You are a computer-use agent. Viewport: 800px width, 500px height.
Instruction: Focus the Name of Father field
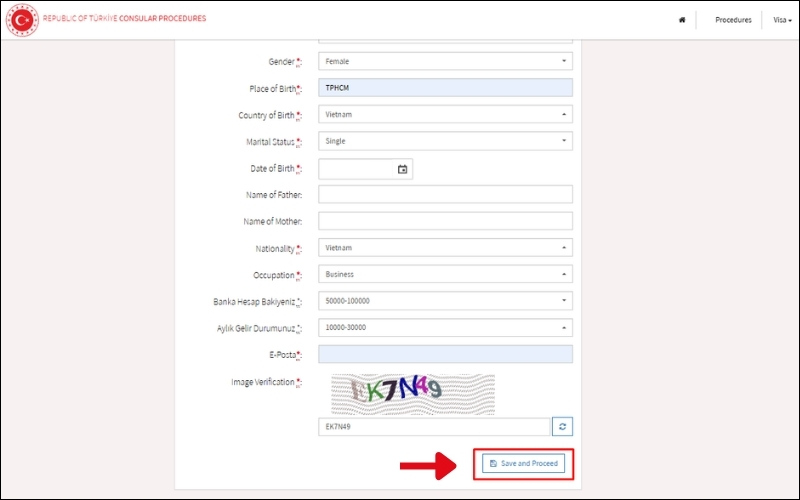[445, 194]
